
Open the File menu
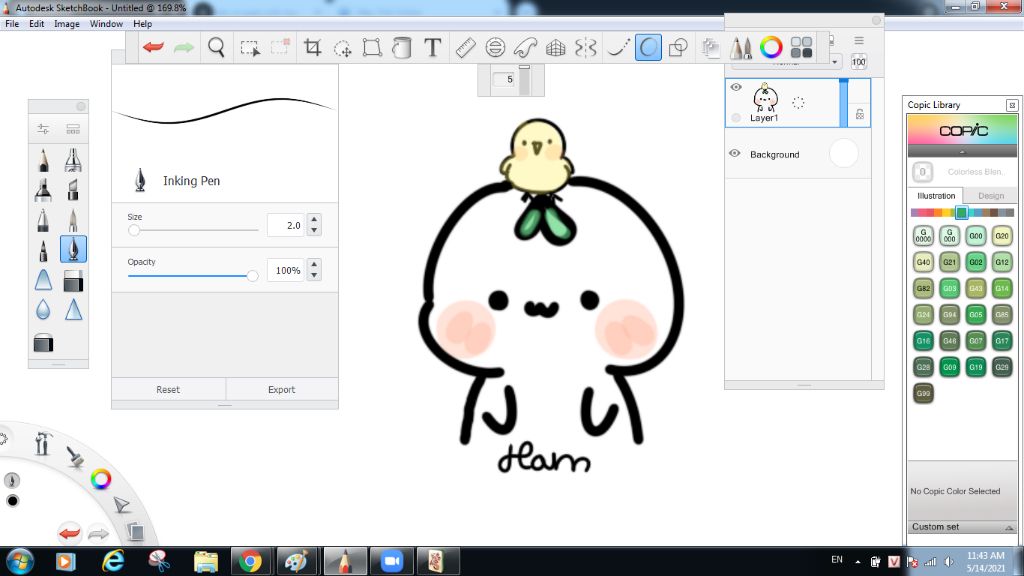[x=12, y=24]
